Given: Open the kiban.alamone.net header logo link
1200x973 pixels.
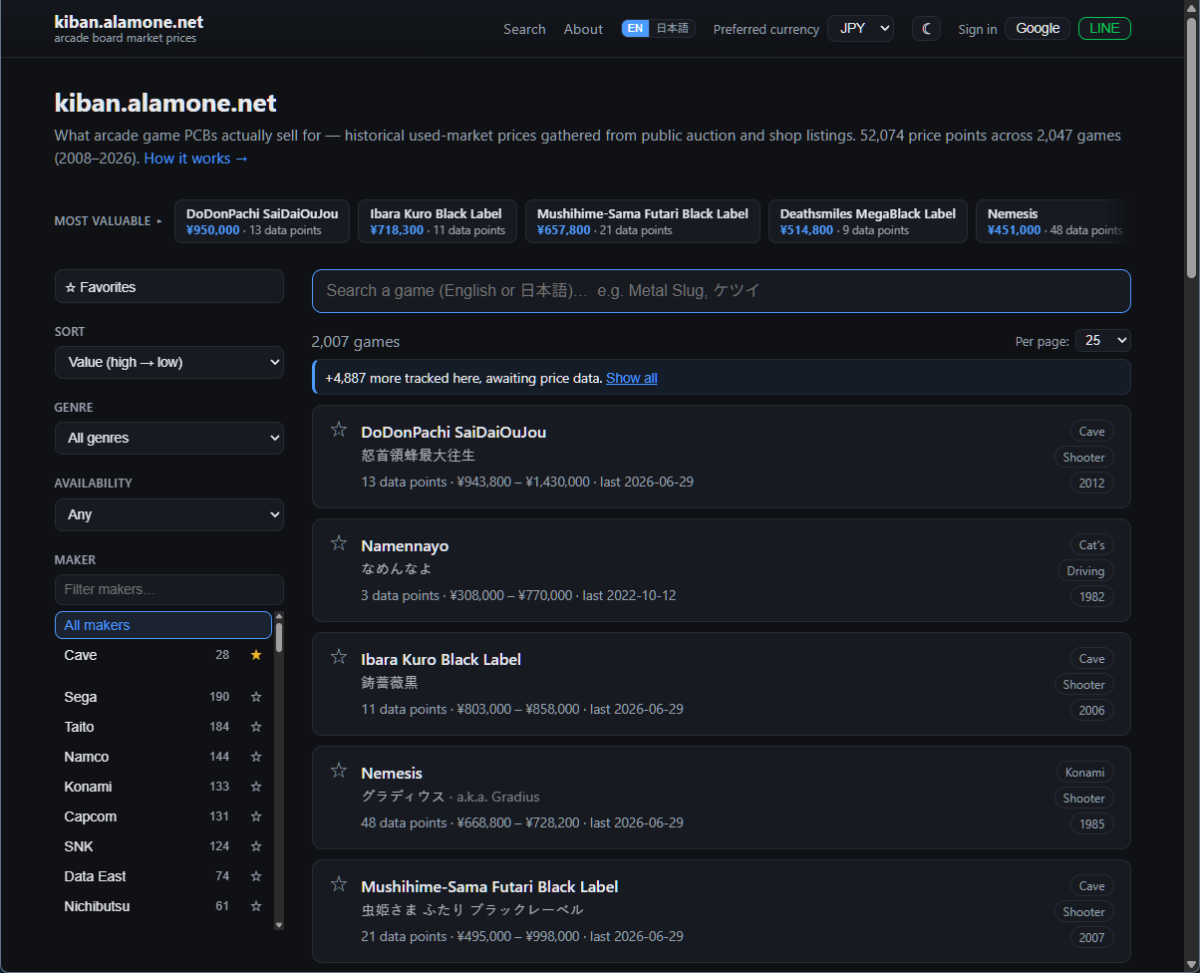Looking at the screenshot, I should click(129, 21).
